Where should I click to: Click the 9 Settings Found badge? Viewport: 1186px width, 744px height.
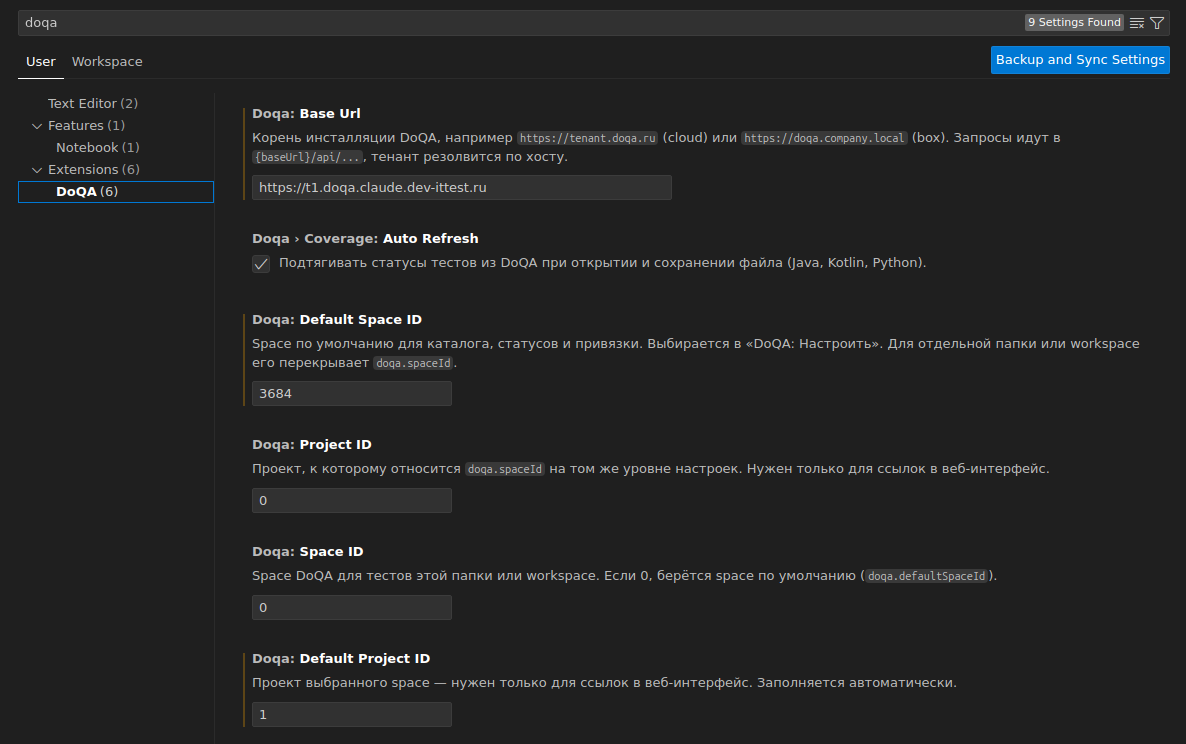1074,23
